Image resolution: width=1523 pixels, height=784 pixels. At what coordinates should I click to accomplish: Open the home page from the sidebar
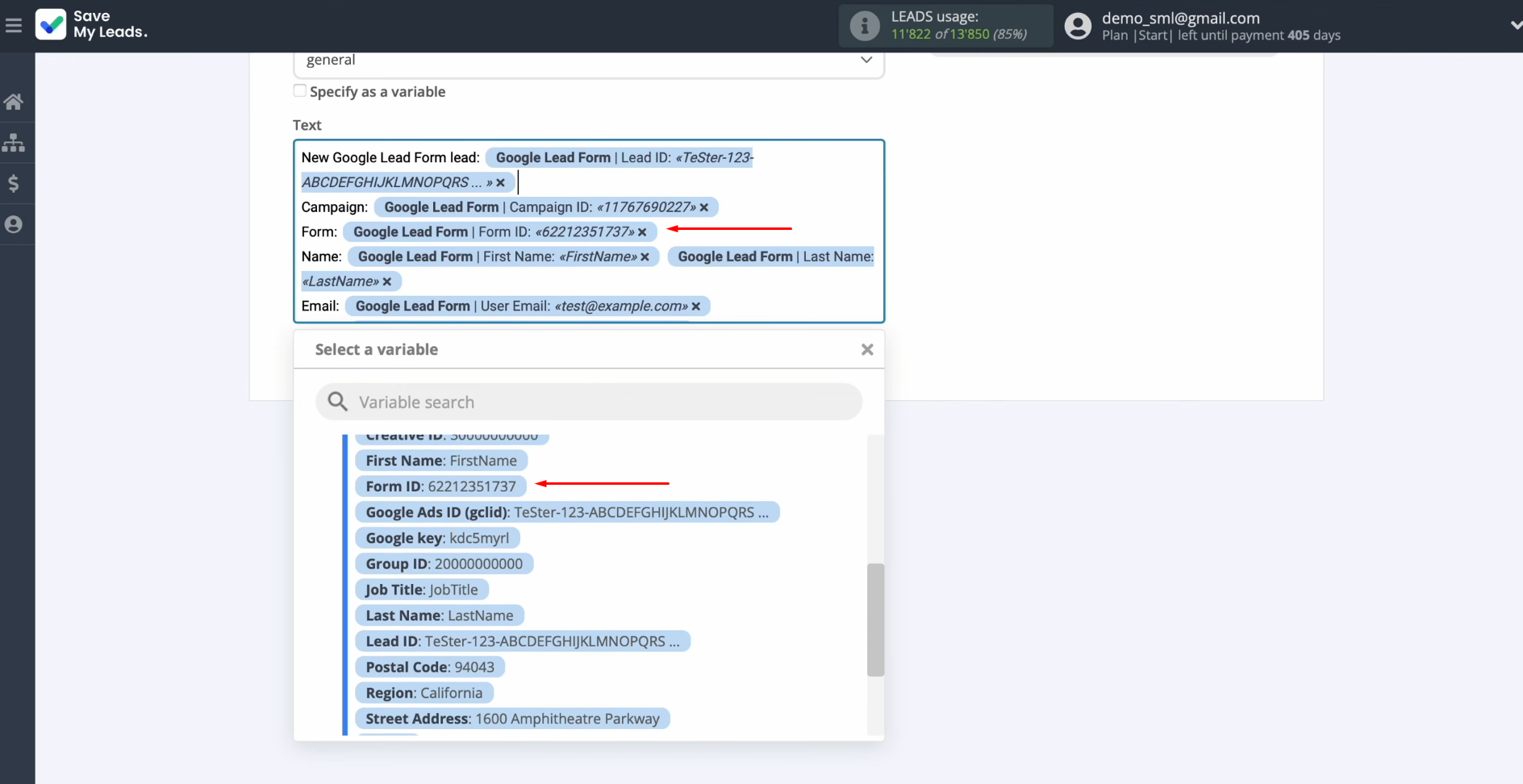[14, 102]
